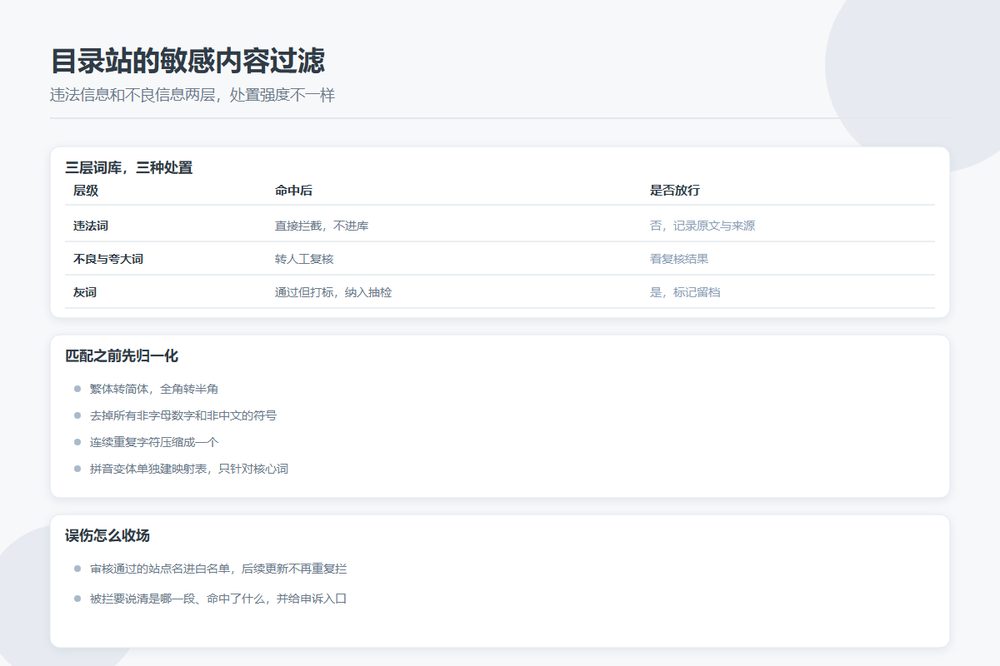
Task: Click bullet 拼音变体单独建映射表，只针对核心词
Action: pos(189,469)
